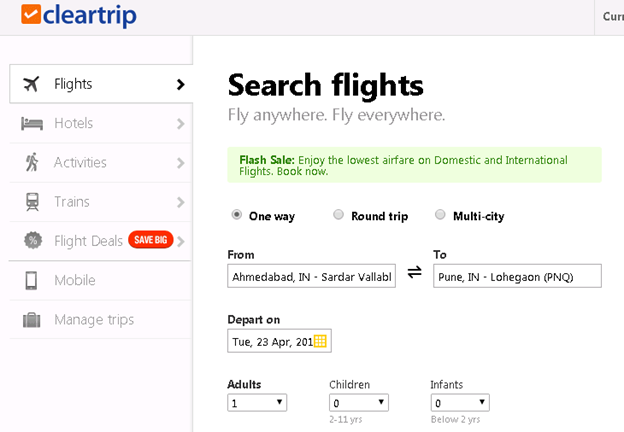Click the percent Flight Deals icon

32,241
